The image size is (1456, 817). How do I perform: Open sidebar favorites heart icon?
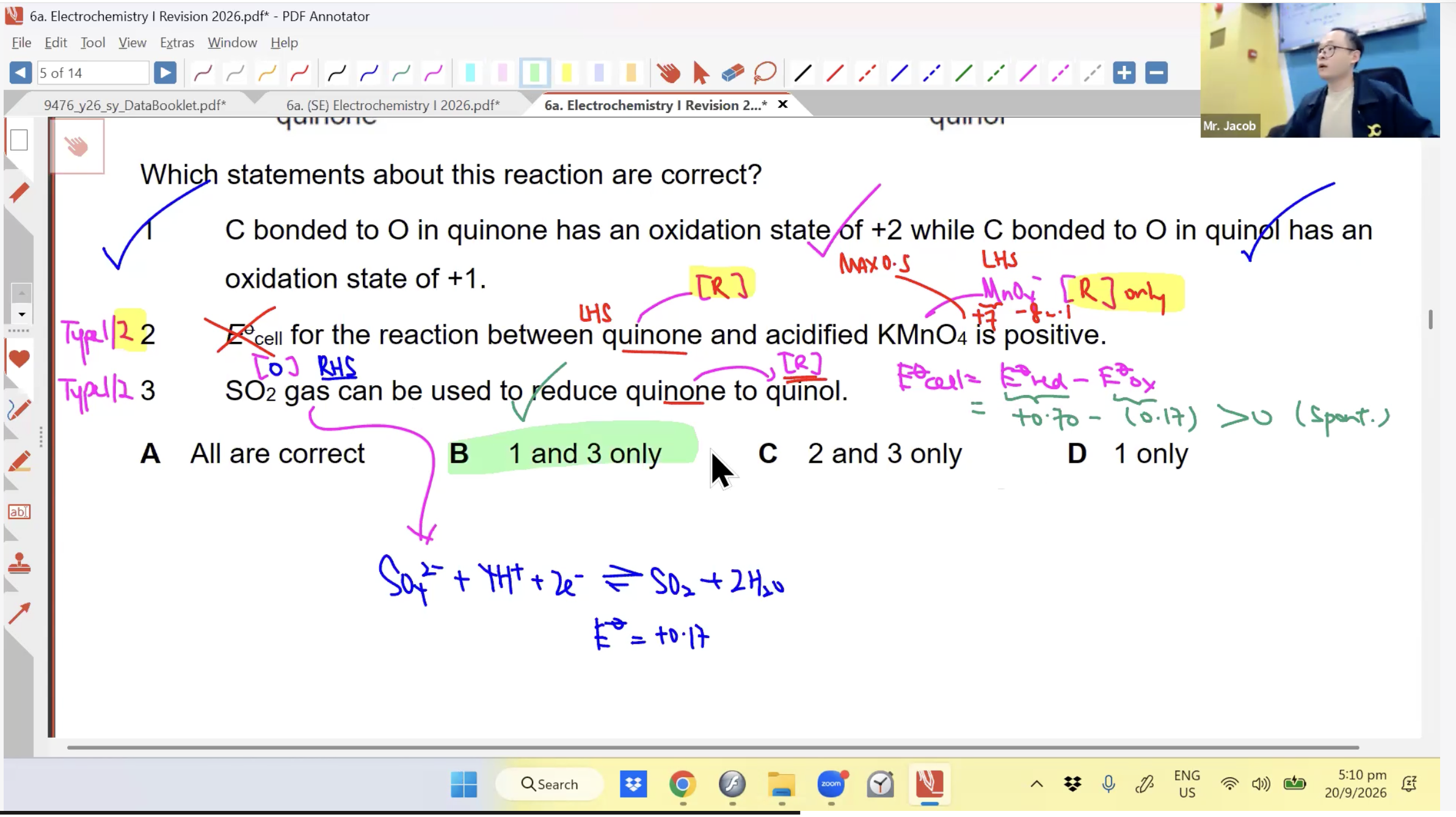(x=19, y=359)
